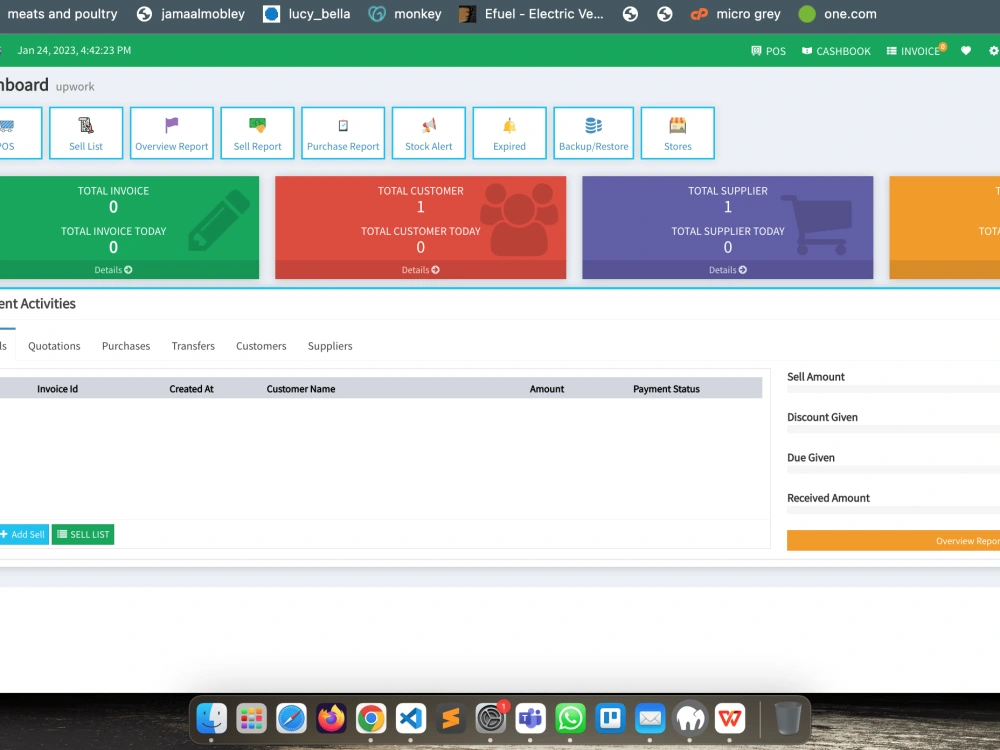Switch to the Quotations tab
The image size is (1000, 750).
pos(54,346)
